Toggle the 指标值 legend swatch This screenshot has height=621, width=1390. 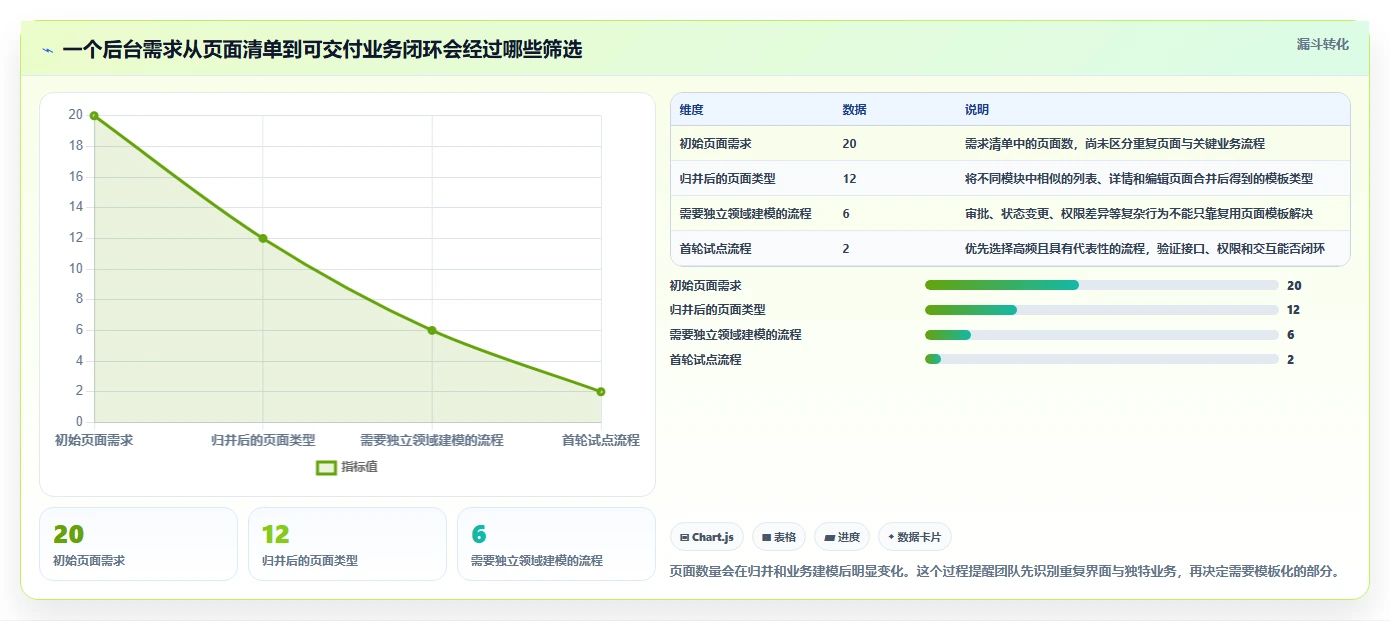coord(326,467)
